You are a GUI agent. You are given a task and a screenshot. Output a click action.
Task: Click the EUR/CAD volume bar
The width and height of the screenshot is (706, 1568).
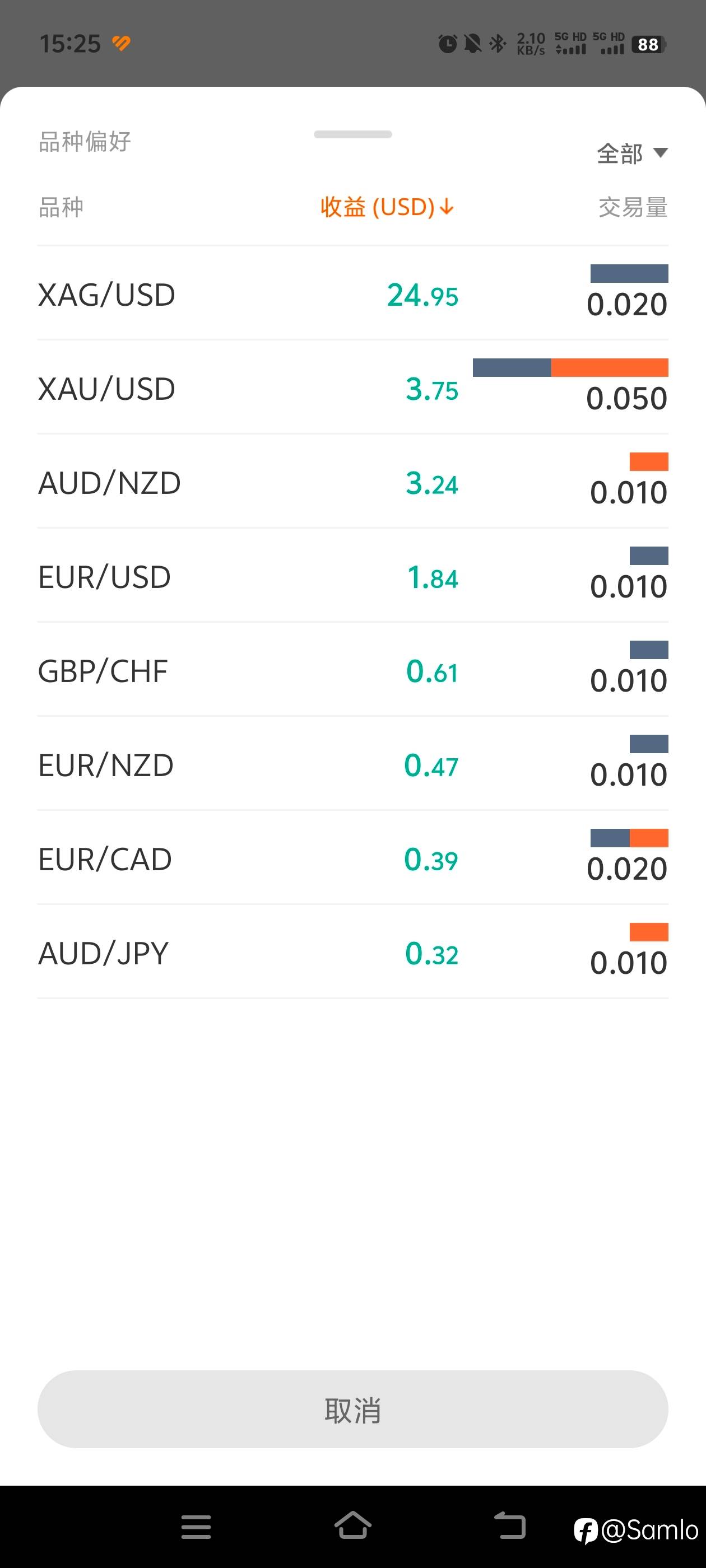629,838
